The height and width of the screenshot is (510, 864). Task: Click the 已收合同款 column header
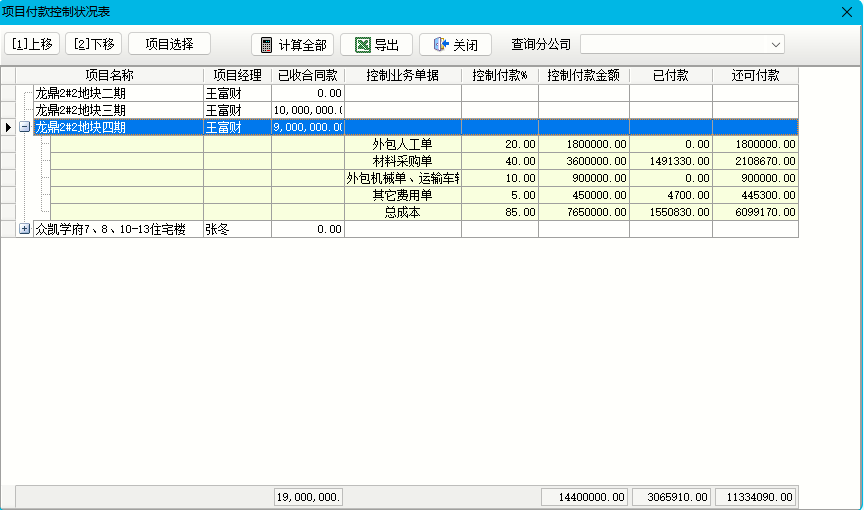(x=307, y=75)
